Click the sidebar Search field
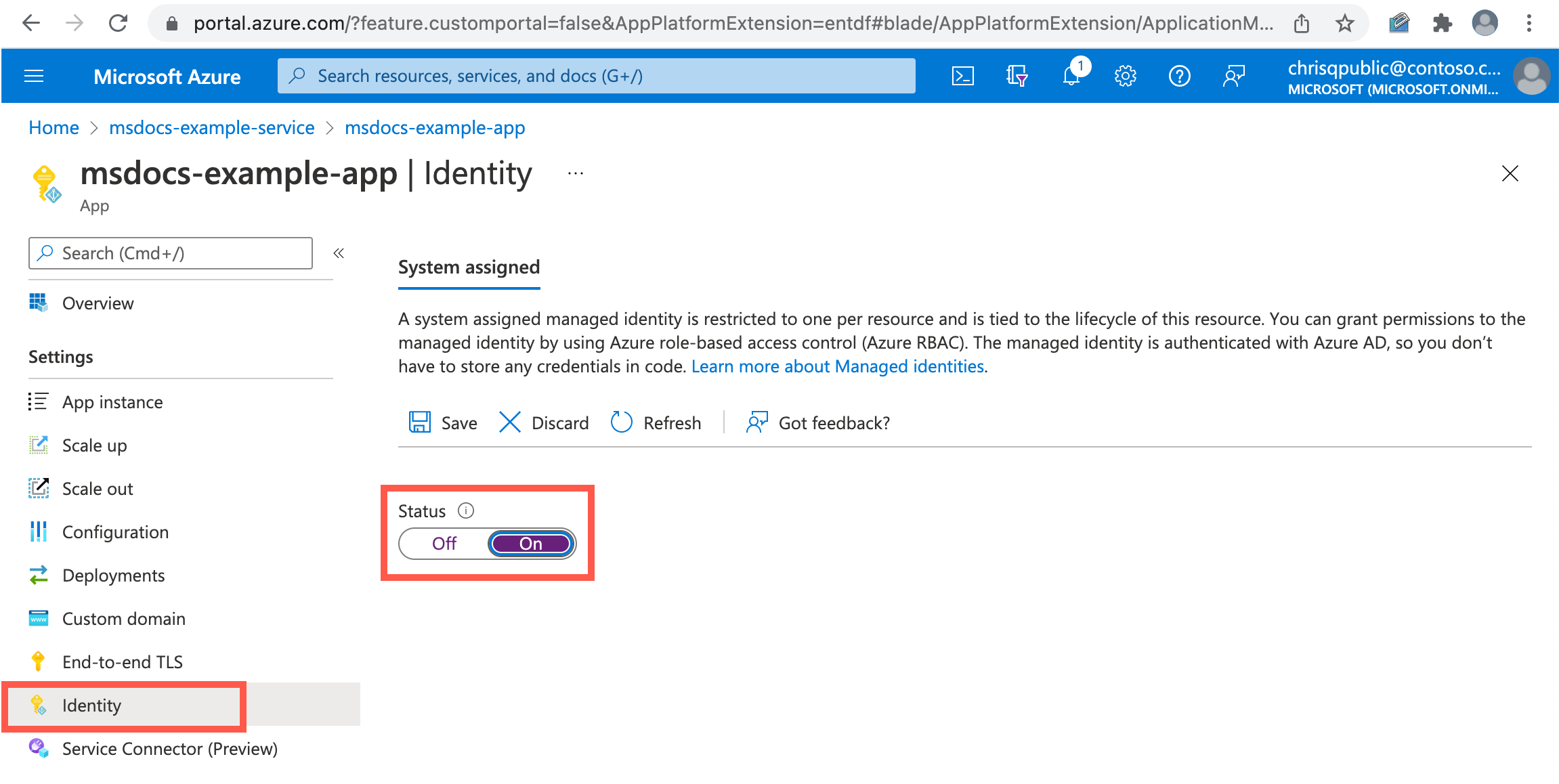This screenshot has width=1559, height=784. click(x=171, y=253)
